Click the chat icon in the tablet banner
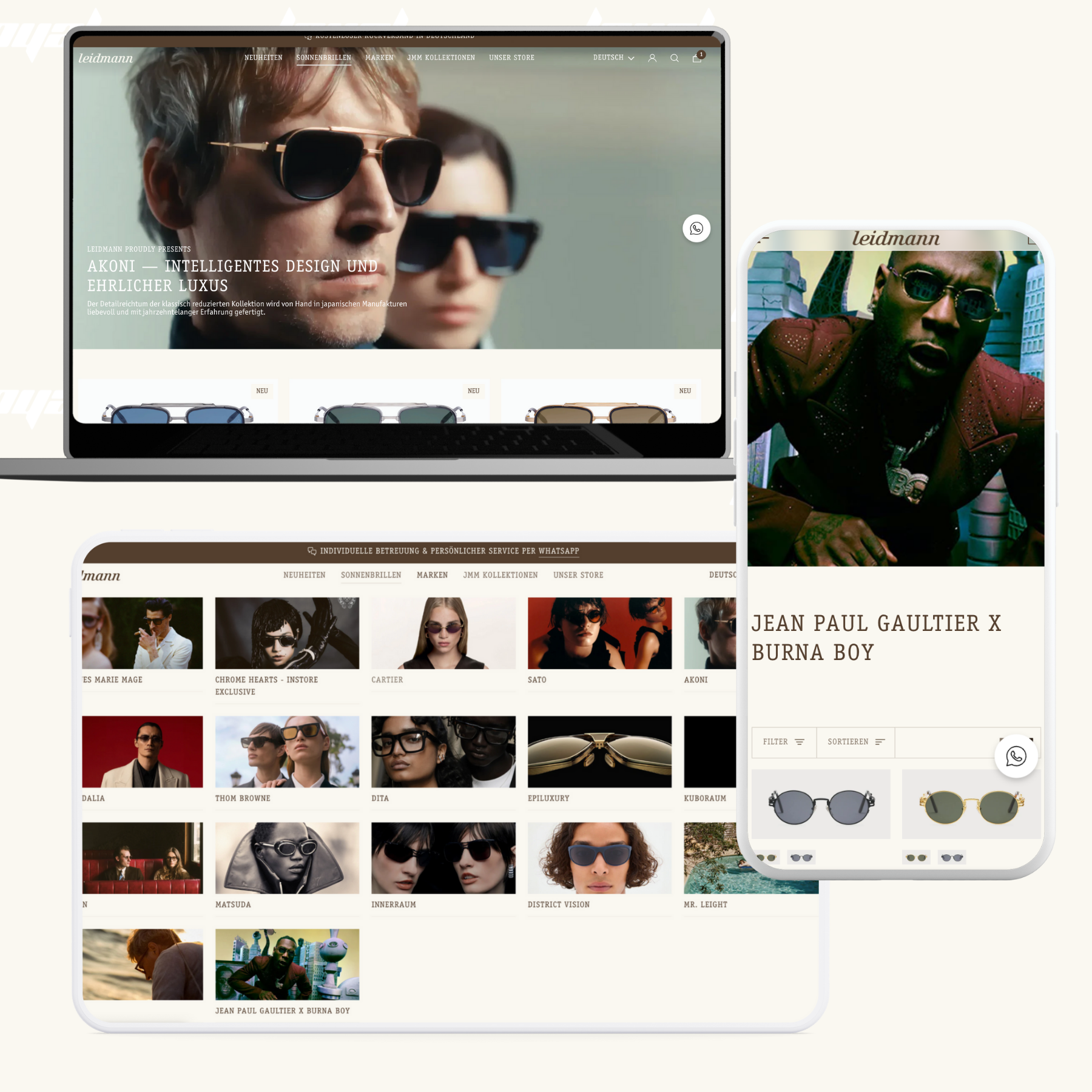The width and height of the screenshot is (1092, 1092). pos(312,551)
